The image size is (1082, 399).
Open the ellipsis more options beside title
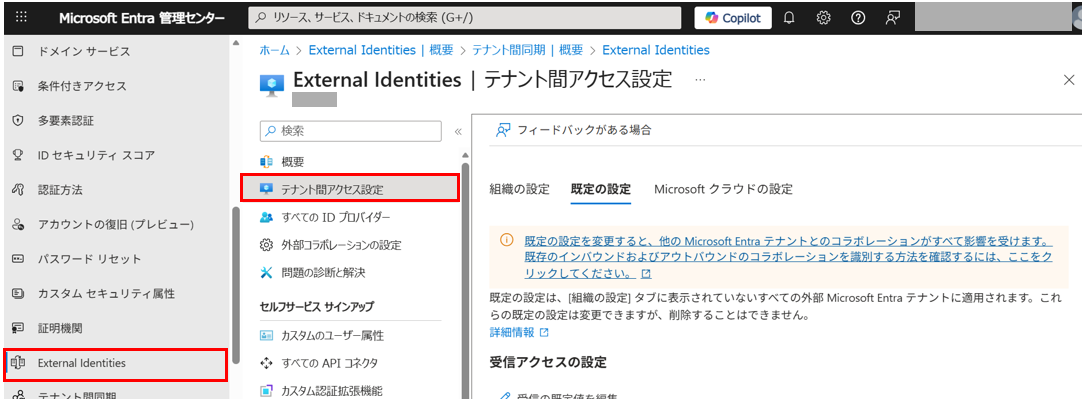700,80
